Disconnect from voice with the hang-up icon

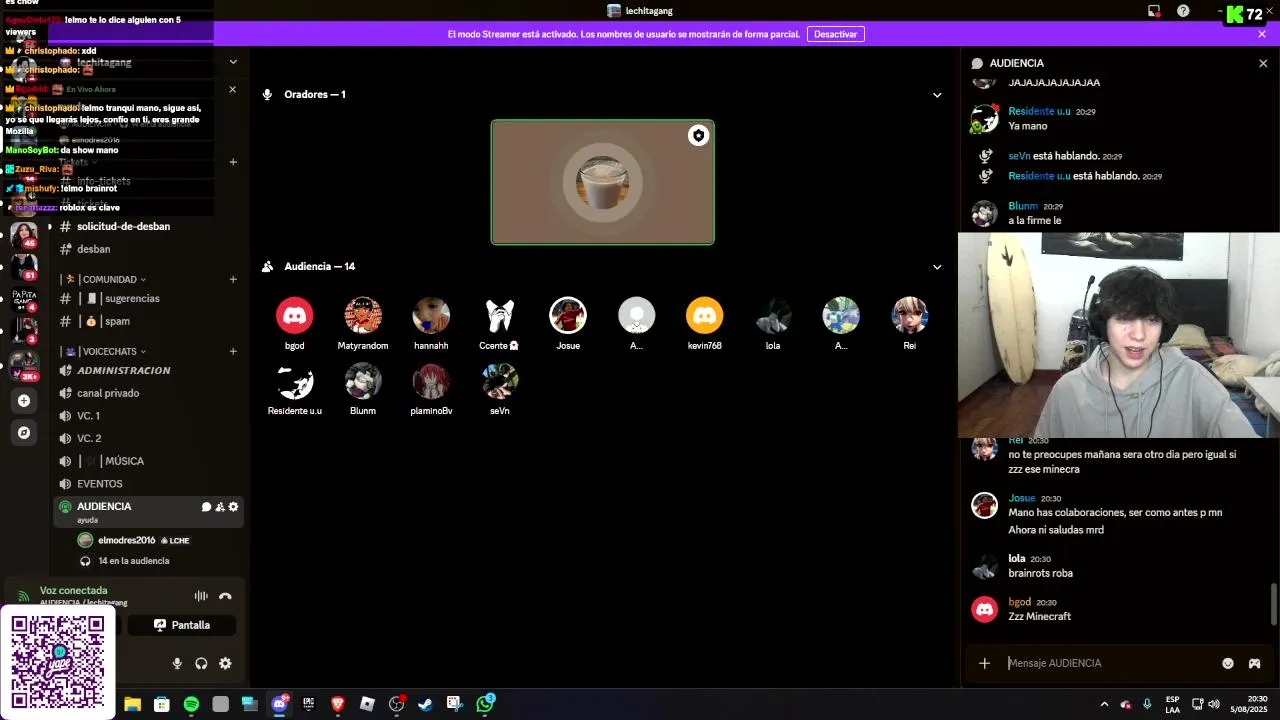click(225, 596)
